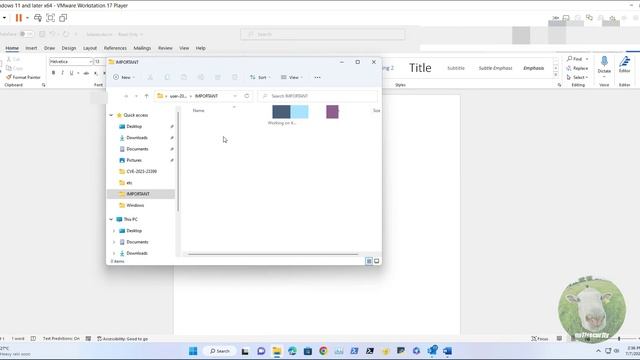
Task: Click the Search IMPORTANT field
Action: click(x=318, y=96)
